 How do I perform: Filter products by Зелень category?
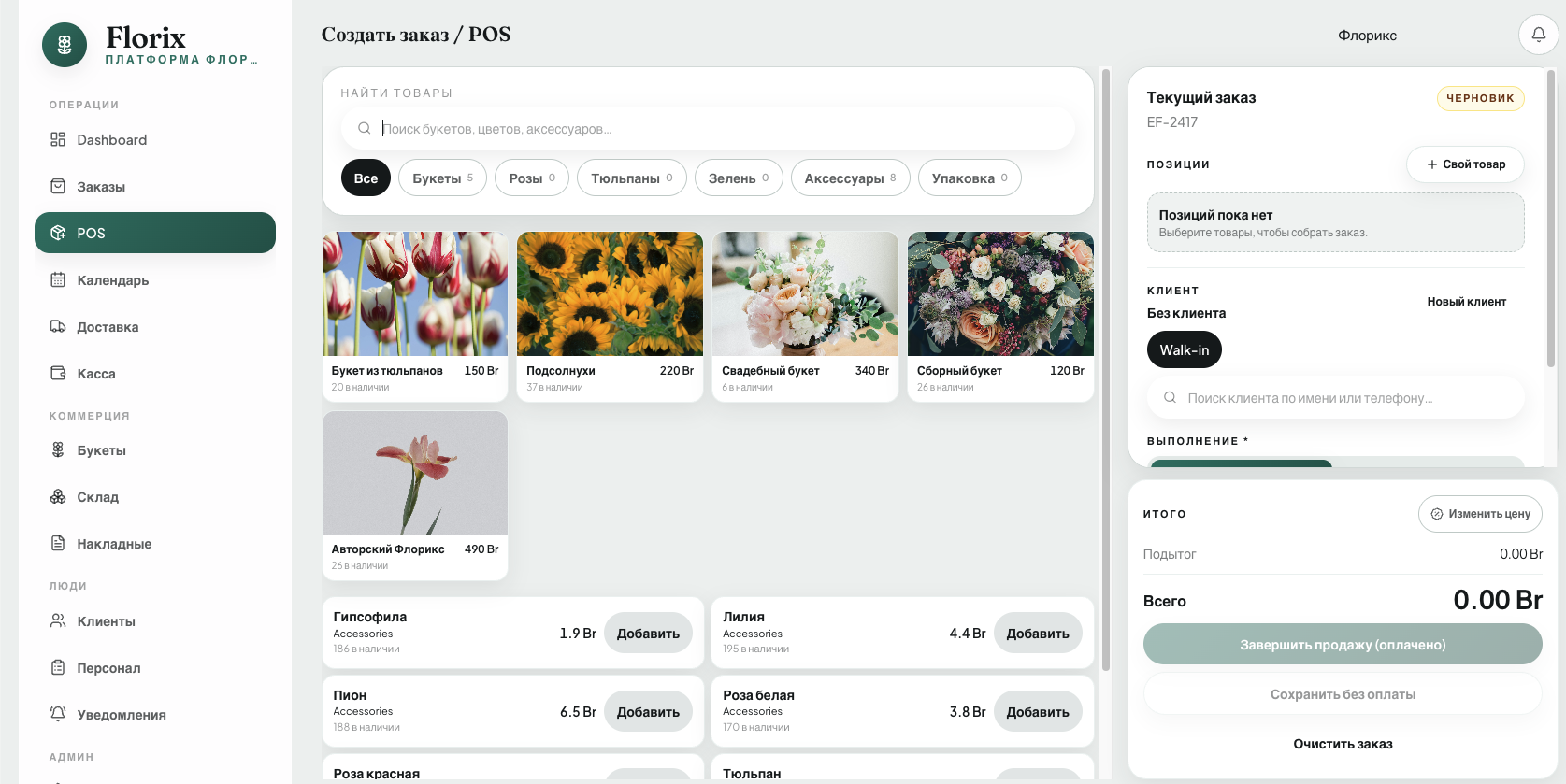[x=739, y=178]
